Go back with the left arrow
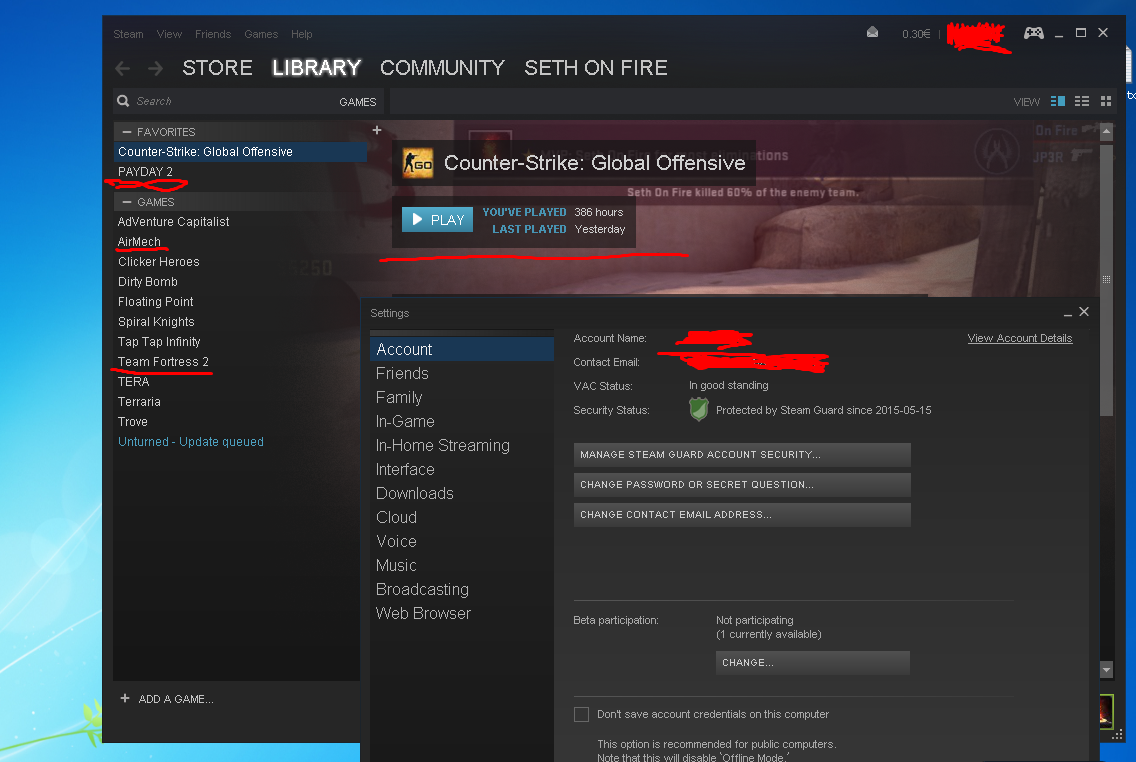 [122, 68]
